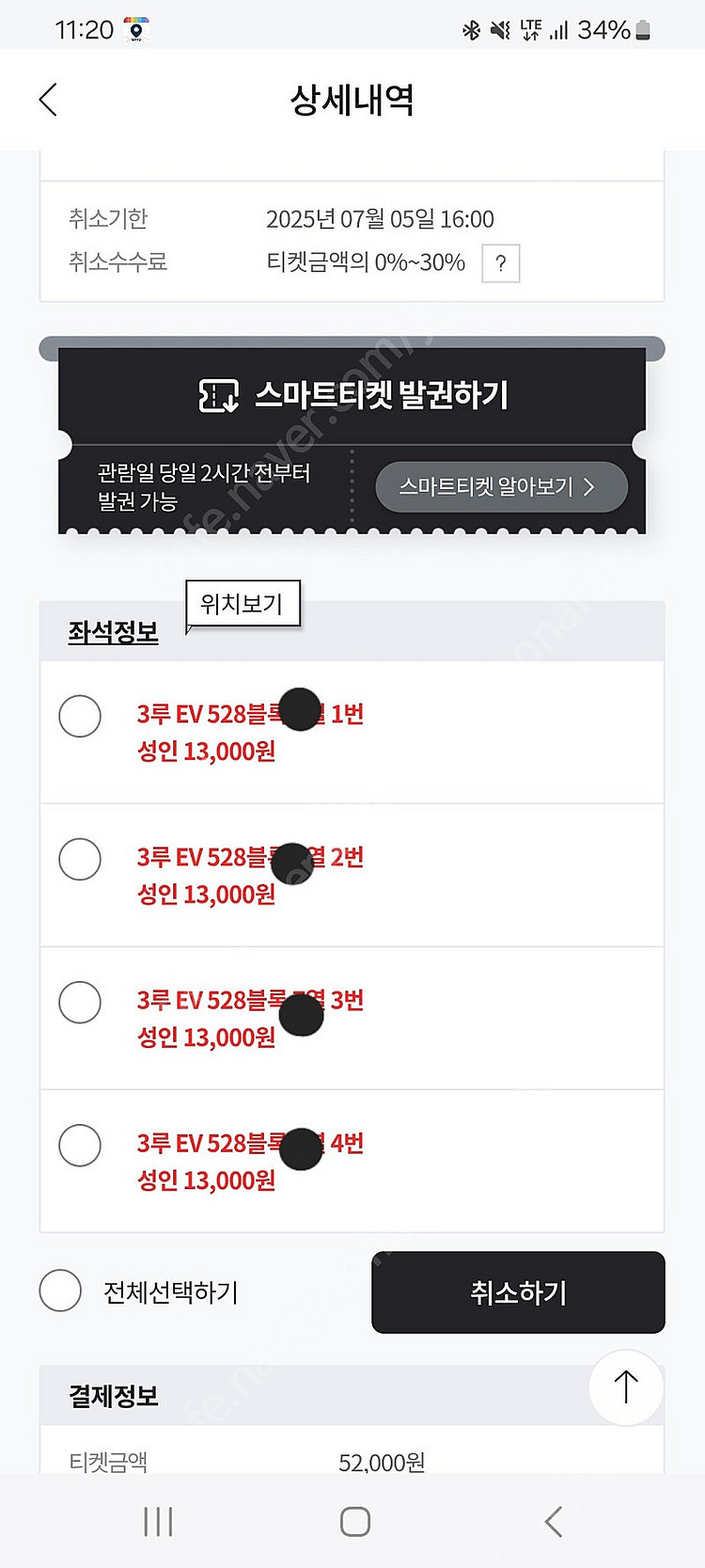Viewport: 705px width, 1568px height.
Task: Select the seat ending in 2번
Action: pos(80,860)
